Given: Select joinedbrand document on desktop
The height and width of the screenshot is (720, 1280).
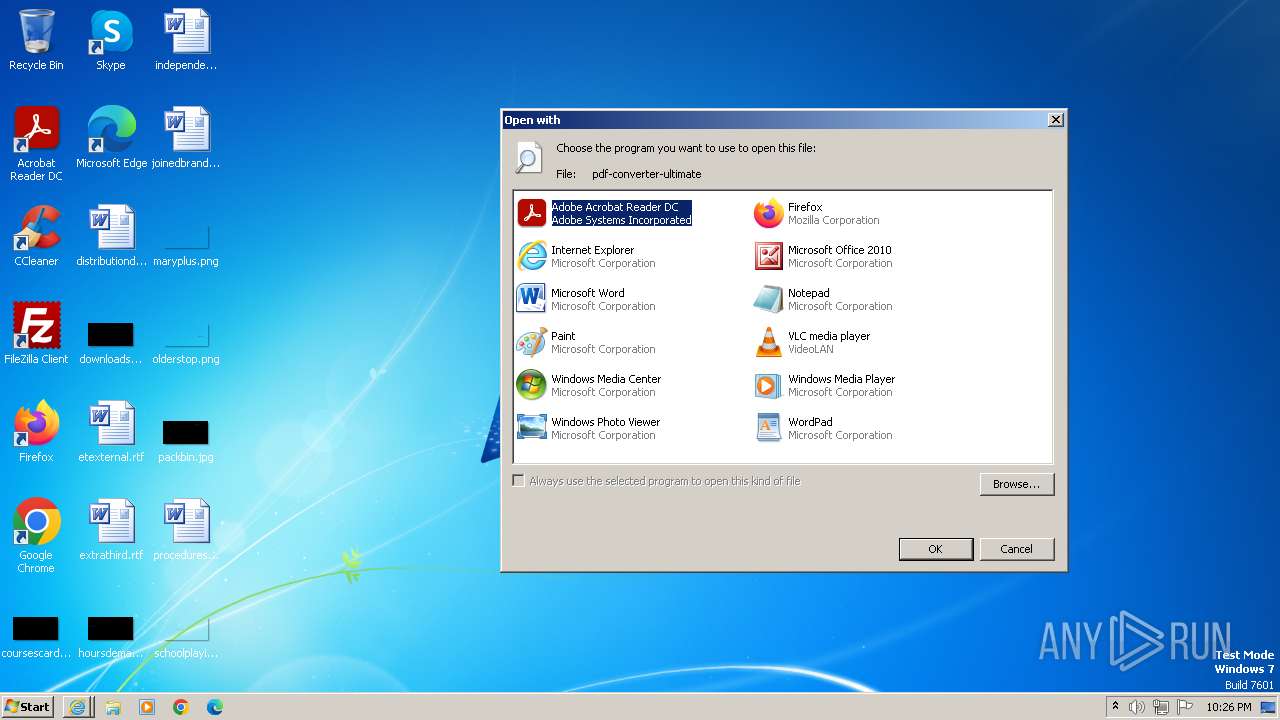Looking at the screenshot, I should [186, 138].
